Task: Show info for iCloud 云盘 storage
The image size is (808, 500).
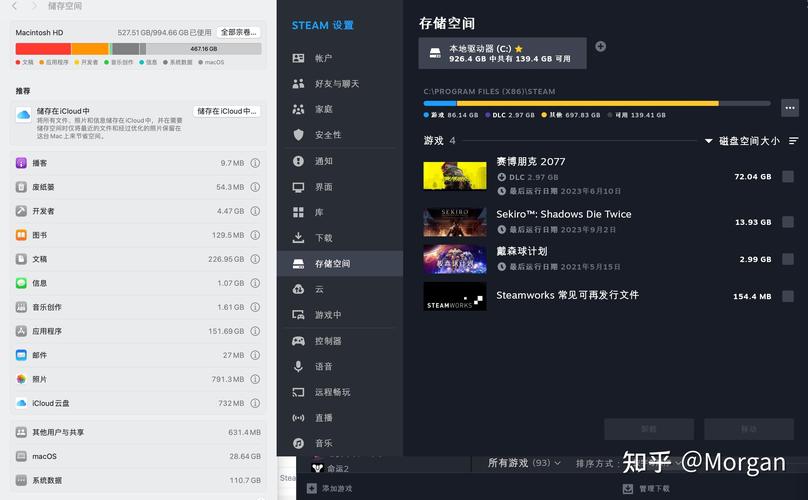Action: point(255,403)
